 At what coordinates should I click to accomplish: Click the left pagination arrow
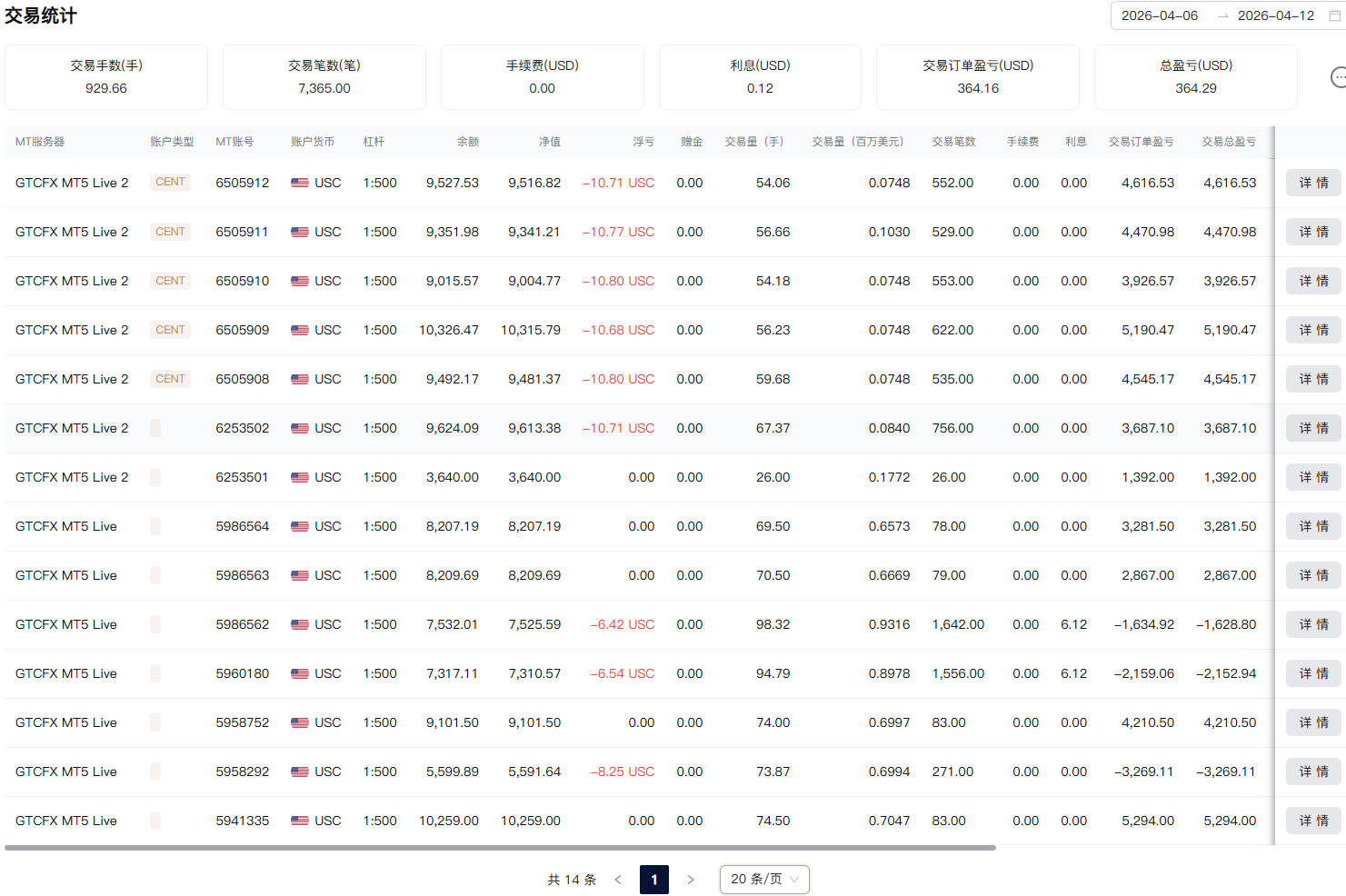click(618, 880)
